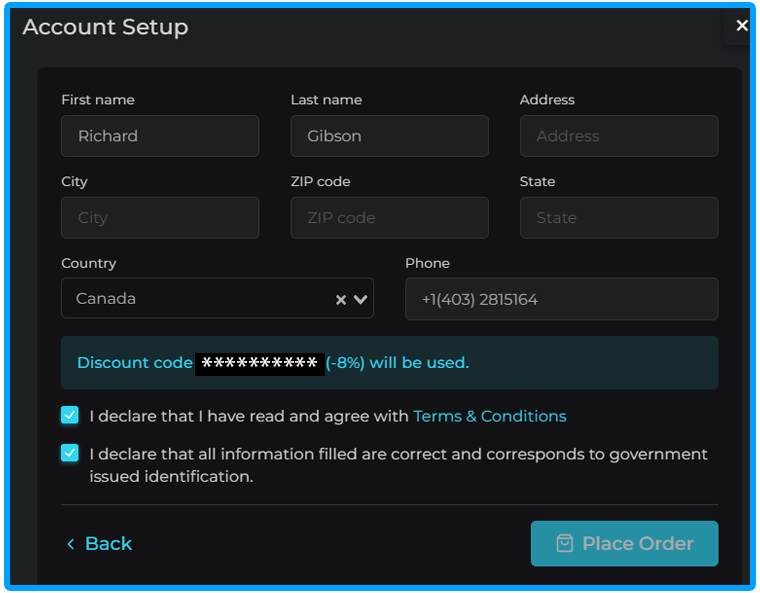Viewport: 760px width, 593px height.
Task: Click the left chevron beside Back
Action: (x=70, y=544)
